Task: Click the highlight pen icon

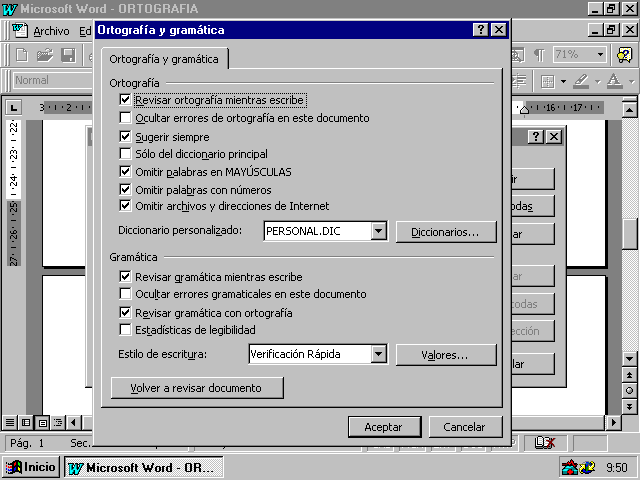Action: (x=581, y=81)
